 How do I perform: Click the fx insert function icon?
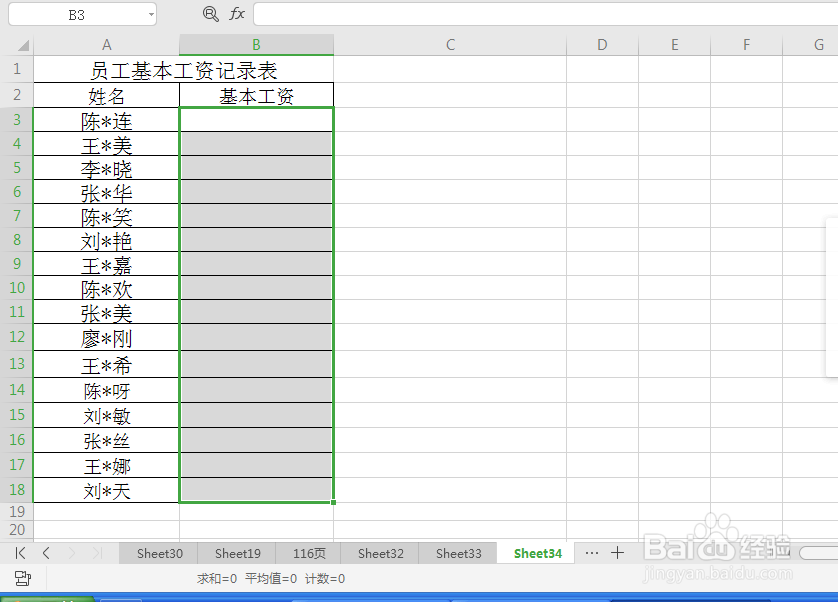click(236, 14)
